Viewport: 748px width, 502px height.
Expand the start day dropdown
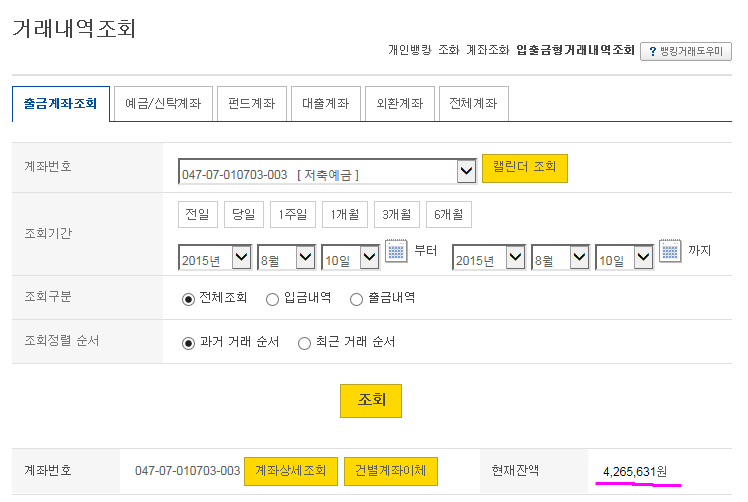368,258
